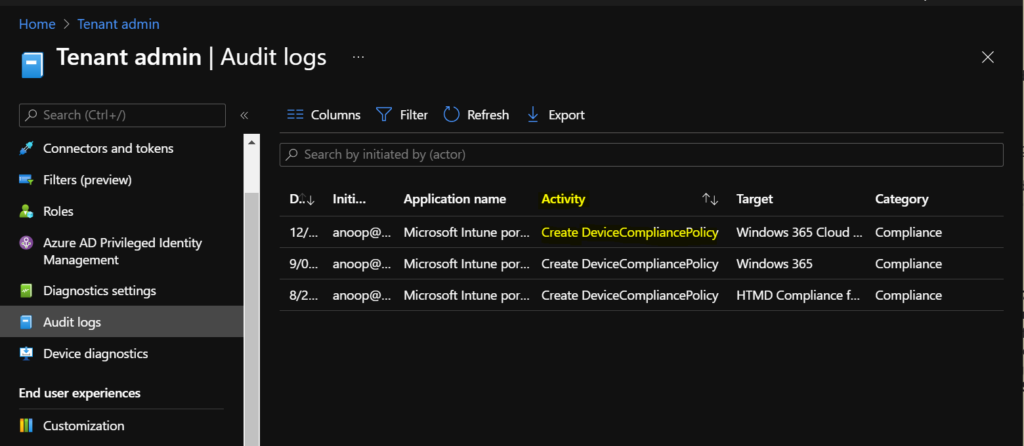Select the Windows 365 target cell
Viewport: 1024px width, 446px height.
[x=774, y=264]
